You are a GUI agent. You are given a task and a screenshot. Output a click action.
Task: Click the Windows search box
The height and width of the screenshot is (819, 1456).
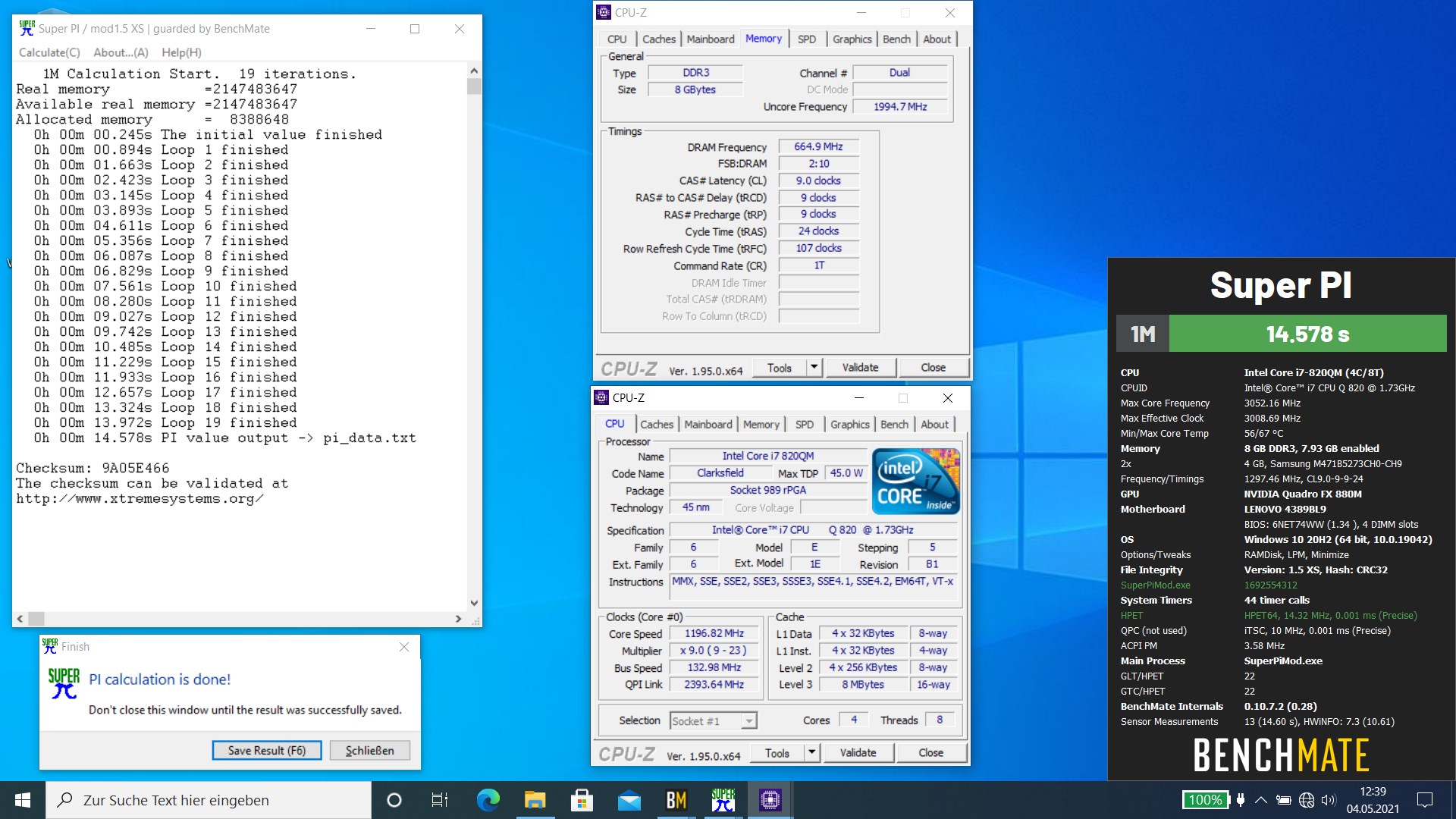[209, 800]
